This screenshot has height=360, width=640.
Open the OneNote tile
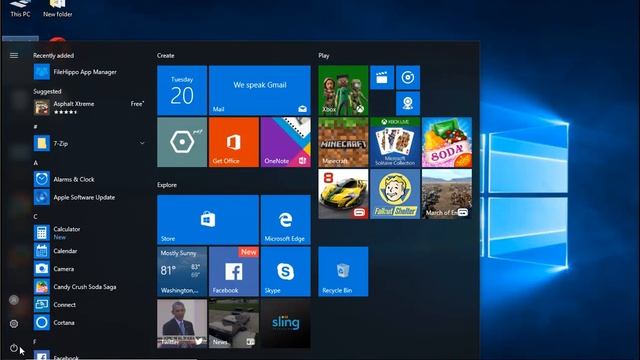[x=286, y=142]
